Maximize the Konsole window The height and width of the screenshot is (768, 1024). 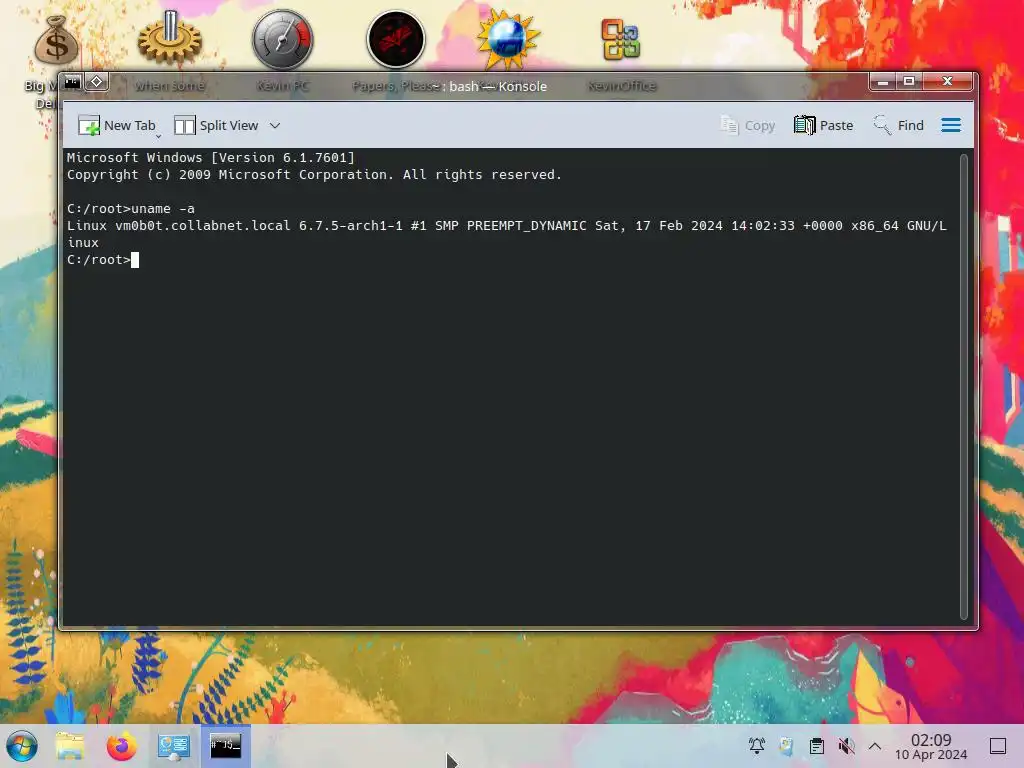point(908,82)
